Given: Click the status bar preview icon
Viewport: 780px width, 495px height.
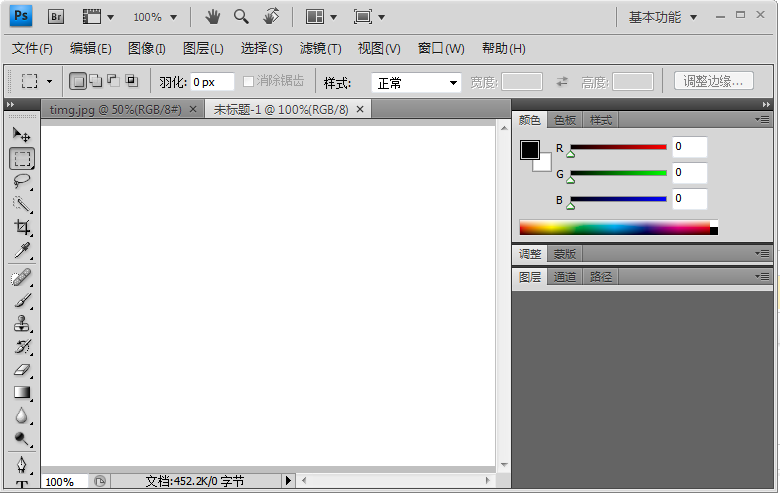Looking at the screenshot, I should (100, 481).
